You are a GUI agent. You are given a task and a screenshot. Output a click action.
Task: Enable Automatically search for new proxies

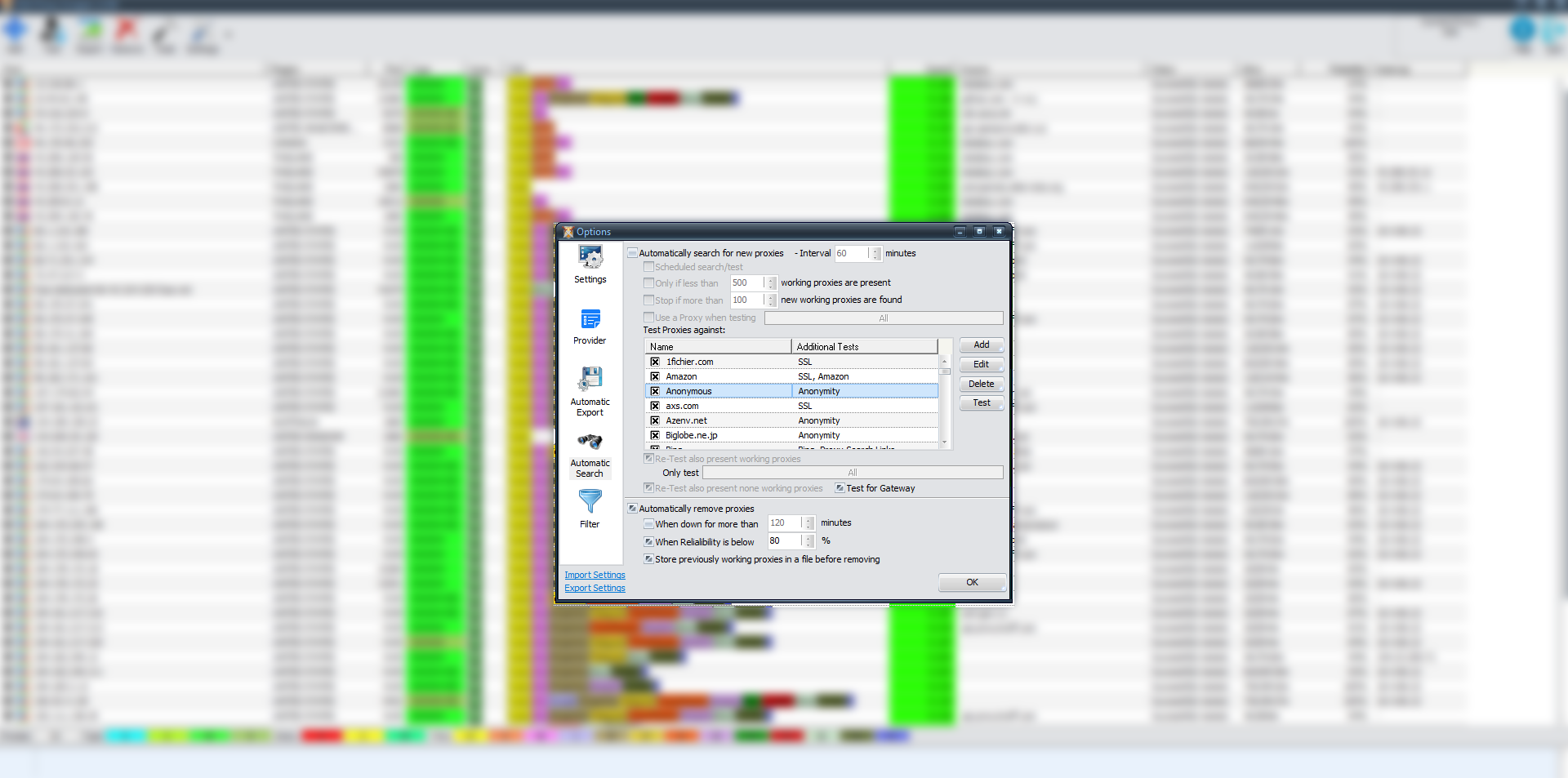click(x=633, y=253)
